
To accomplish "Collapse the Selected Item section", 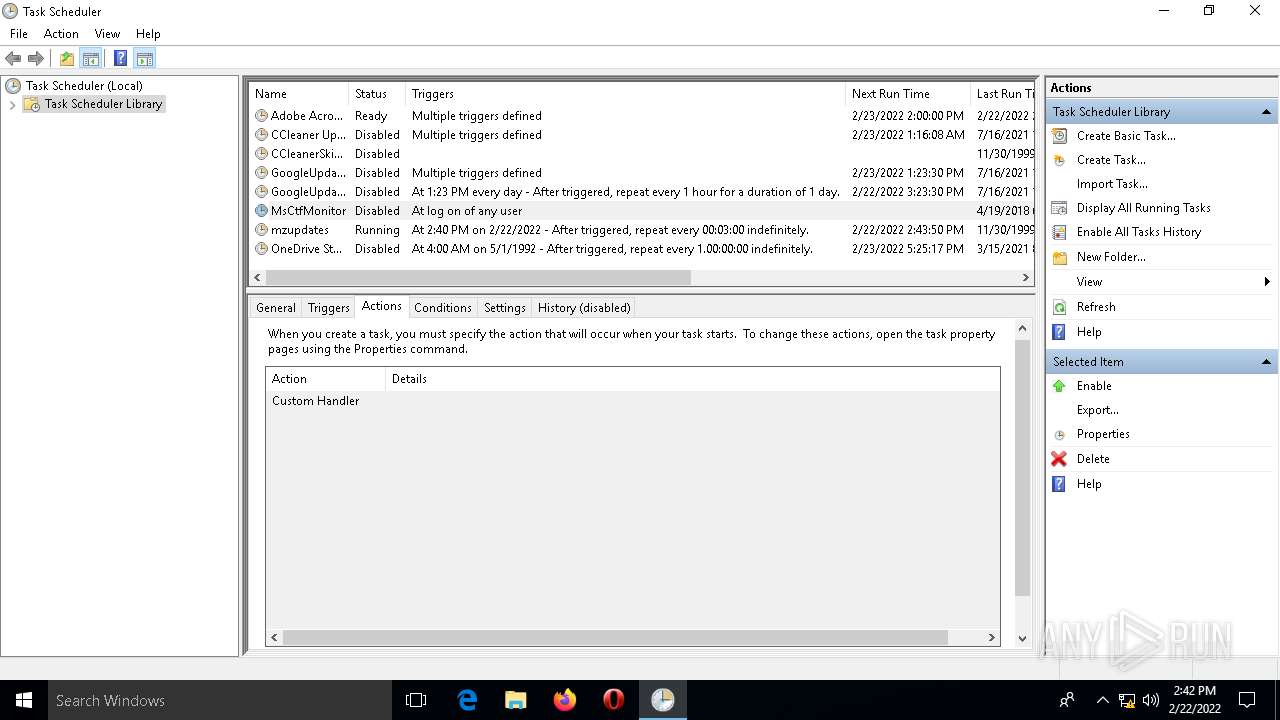I will click(1266, 362).
